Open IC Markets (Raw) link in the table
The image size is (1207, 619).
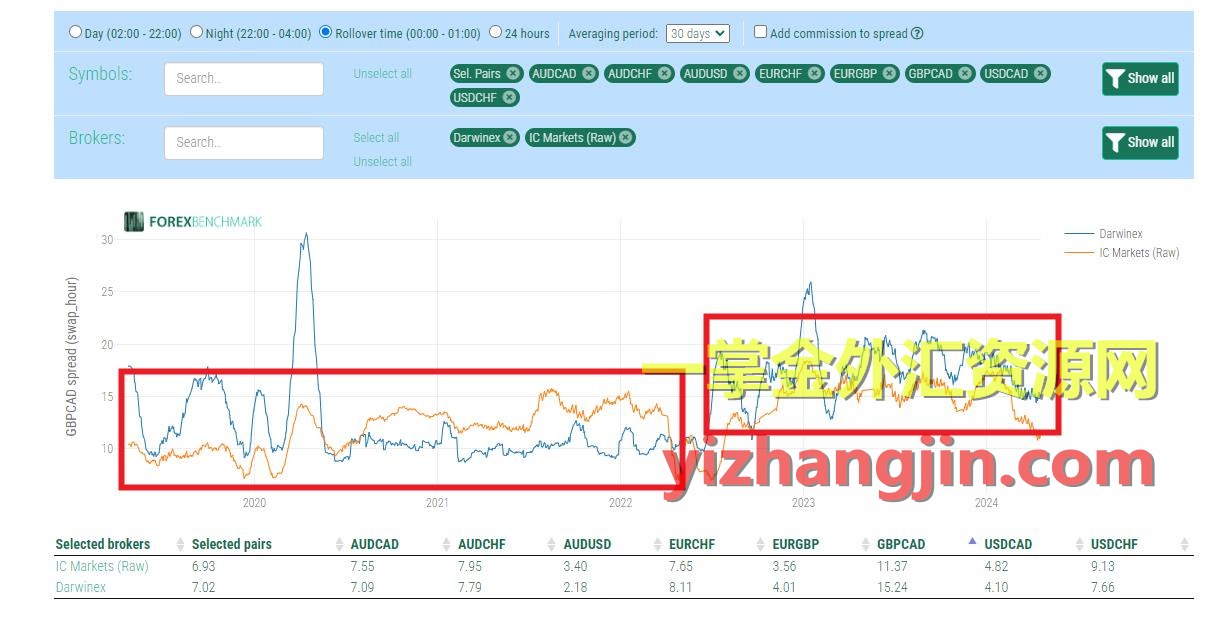click(102, 566)
